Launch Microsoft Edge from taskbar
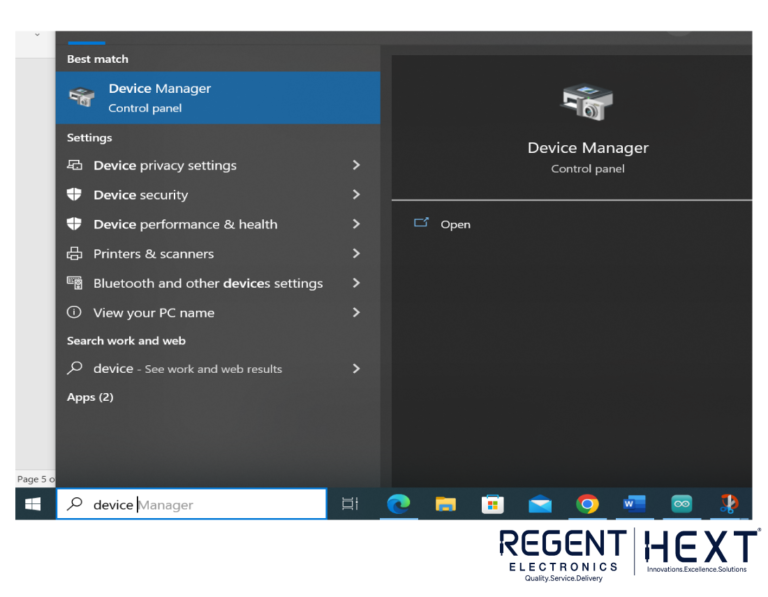The height and width of the screenshot is (597, 768). pos(398,505)
